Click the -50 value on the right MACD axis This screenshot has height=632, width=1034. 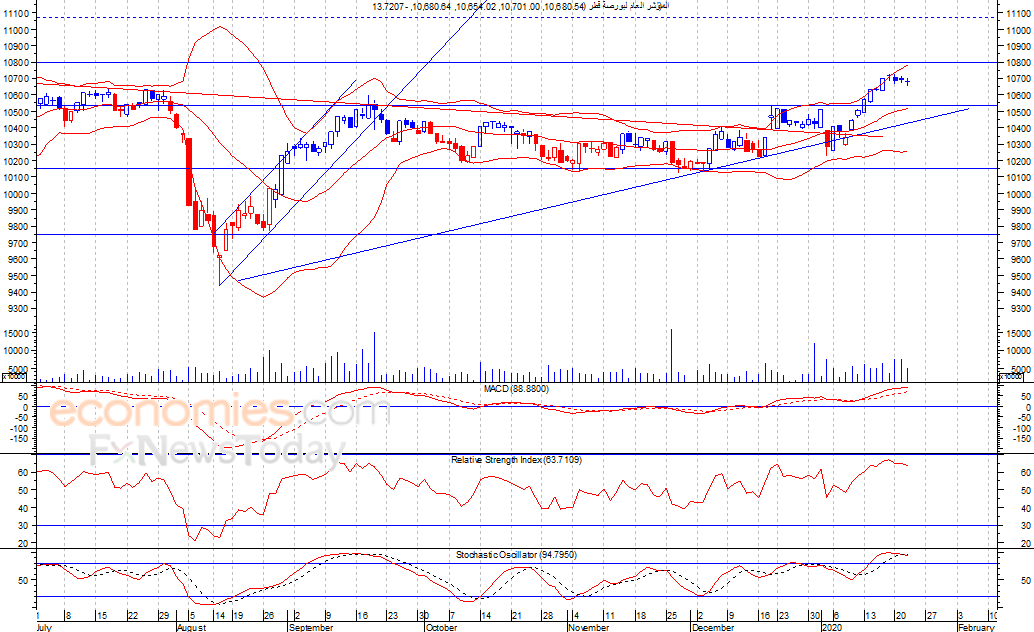tap(1023, 418)
